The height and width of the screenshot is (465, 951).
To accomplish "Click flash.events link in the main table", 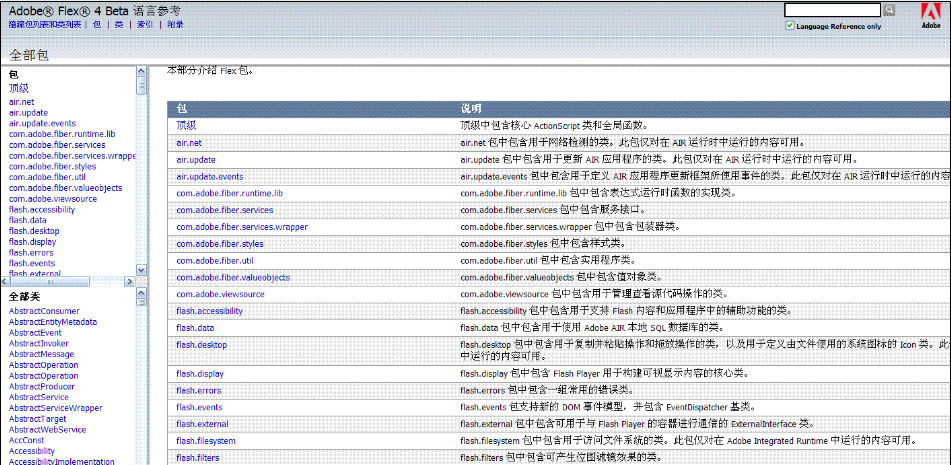I will tap(200, 407).
